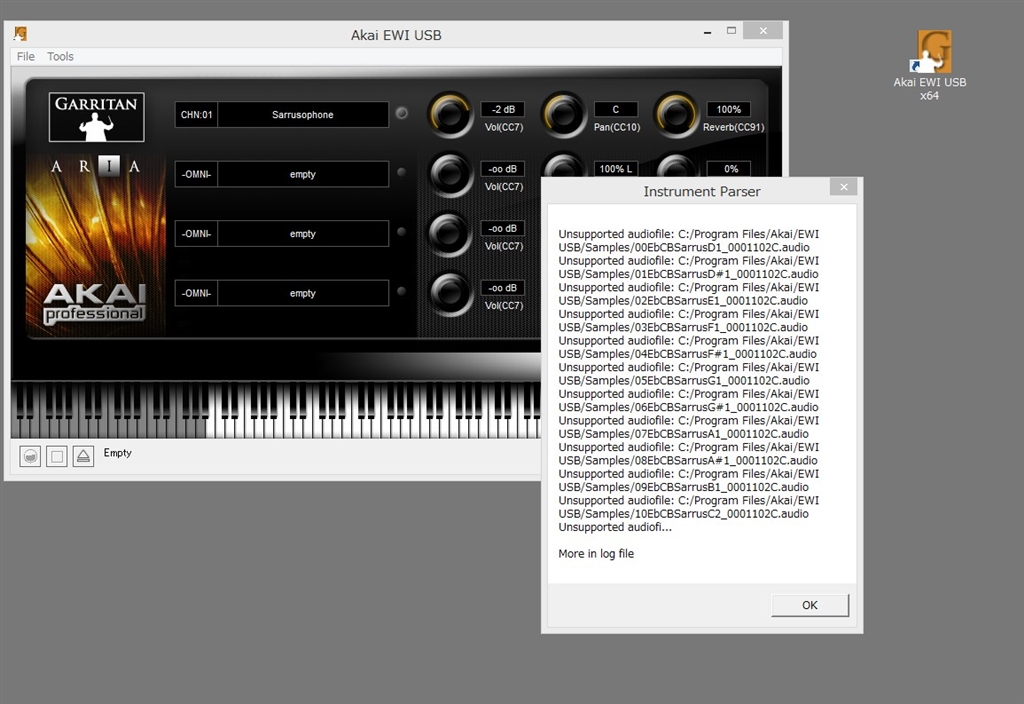Click '05EbCBSarrusG1_0001102C.audio' line
This screenshot has width=1024, height=704.
(684, 381)
